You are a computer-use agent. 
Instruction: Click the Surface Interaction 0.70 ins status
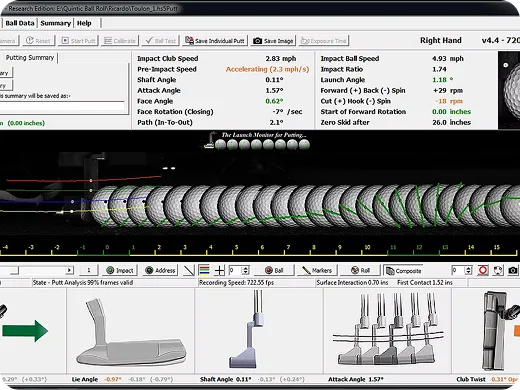tap(352, 283)
